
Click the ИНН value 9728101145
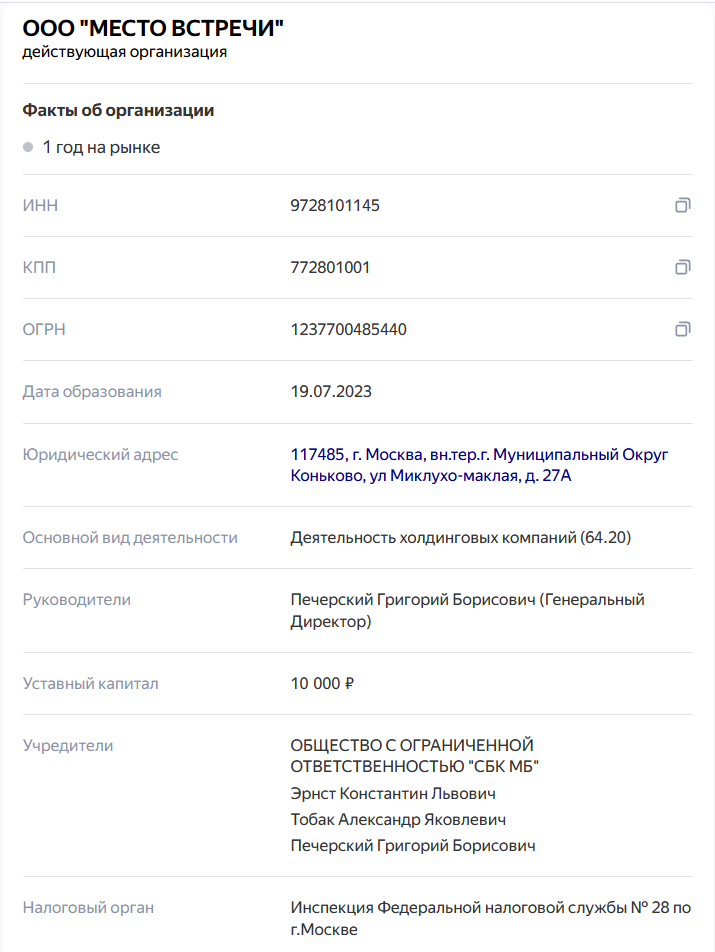[x=335, y=206]
